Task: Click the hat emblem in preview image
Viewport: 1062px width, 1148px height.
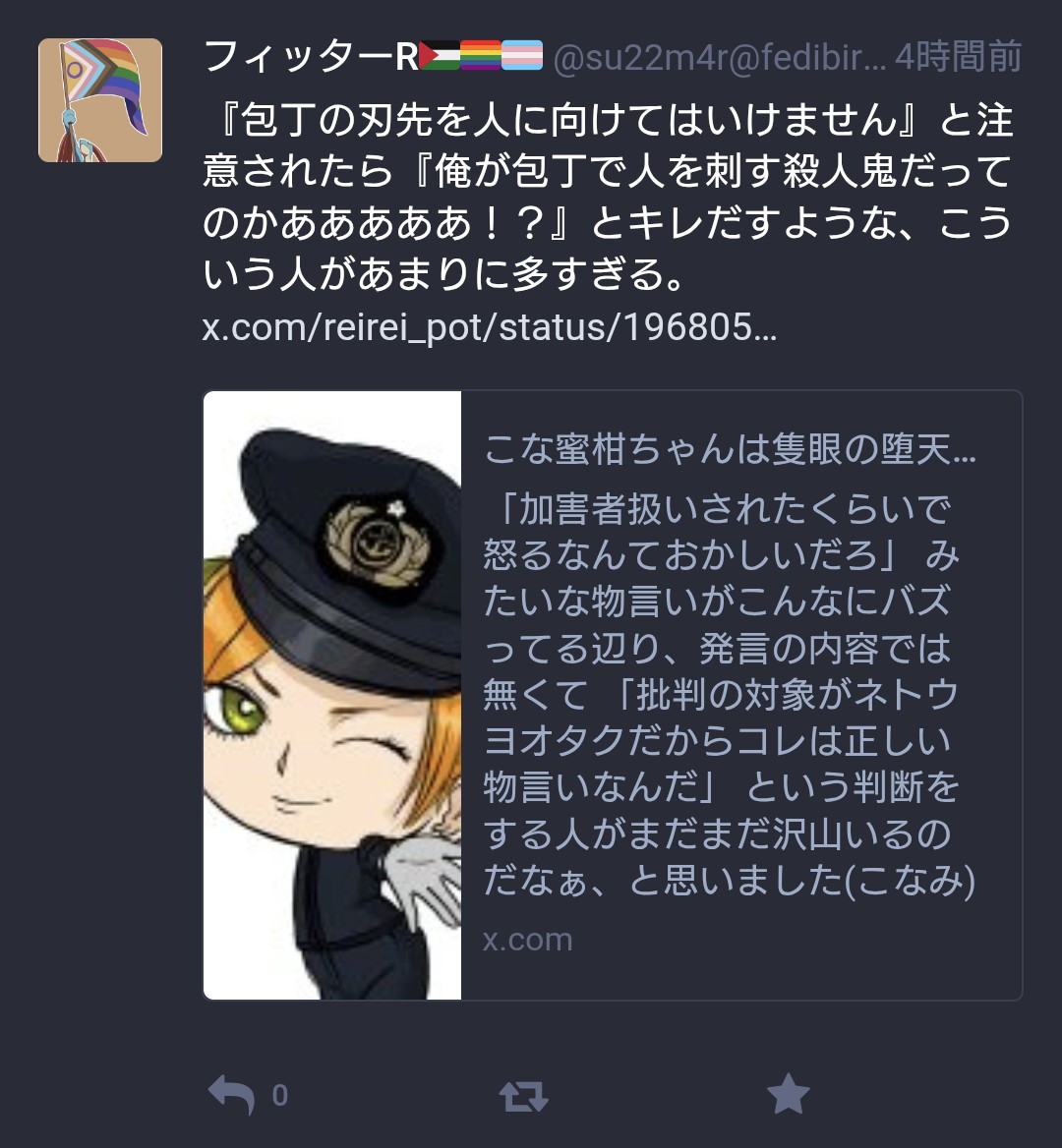Action: 377,541
